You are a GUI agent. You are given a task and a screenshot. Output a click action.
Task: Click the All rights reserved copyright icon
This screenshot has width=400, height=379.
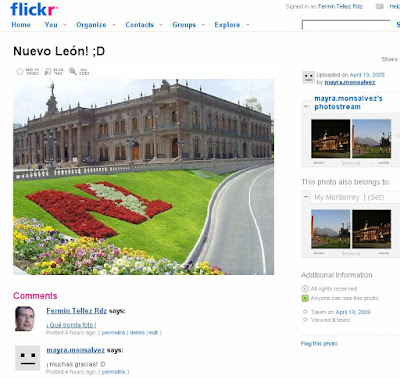click(305, 289)
